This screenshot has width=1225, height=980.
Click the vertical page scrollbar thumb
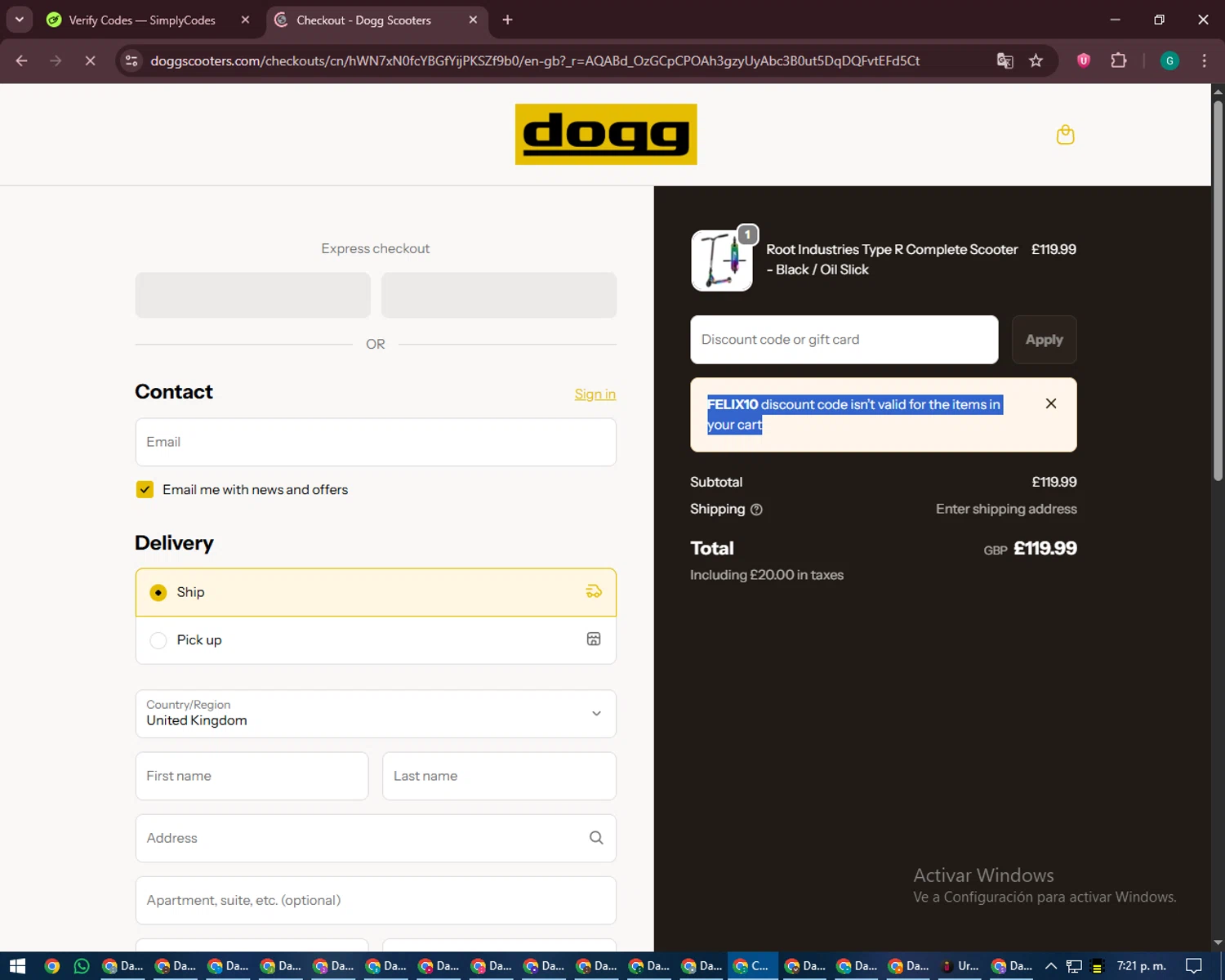click(x=1218, y=290)
